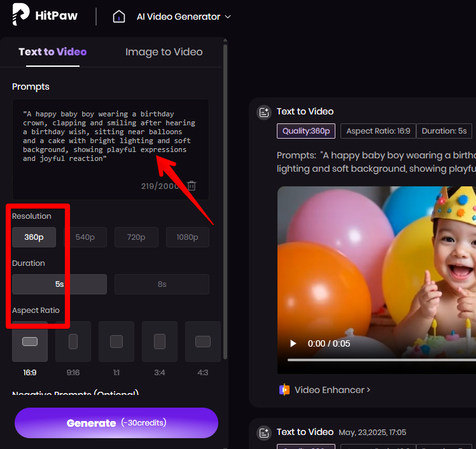This screenshot has height=449, width=476.
Task: Click the Prompts heading
Action: (31, 87)
